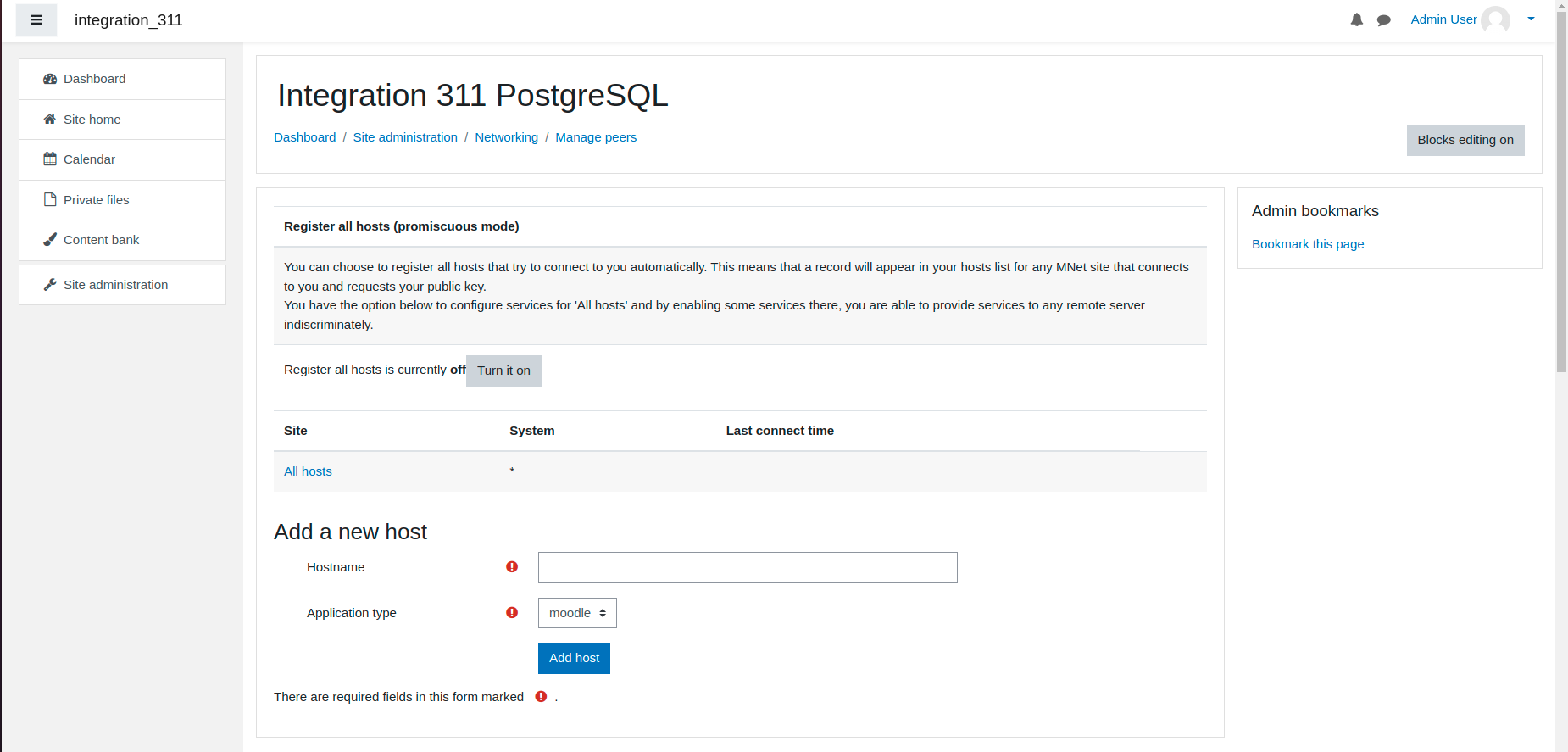Click the asterisk System value for All hosts
This screenshot has width=1568, height=752.
(x=512, y=471)
